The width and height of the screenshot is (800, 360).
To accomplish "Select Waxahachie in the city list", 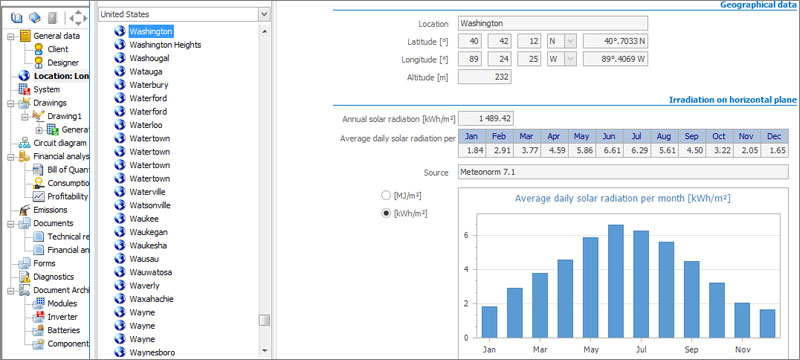I will pos(151,299).
